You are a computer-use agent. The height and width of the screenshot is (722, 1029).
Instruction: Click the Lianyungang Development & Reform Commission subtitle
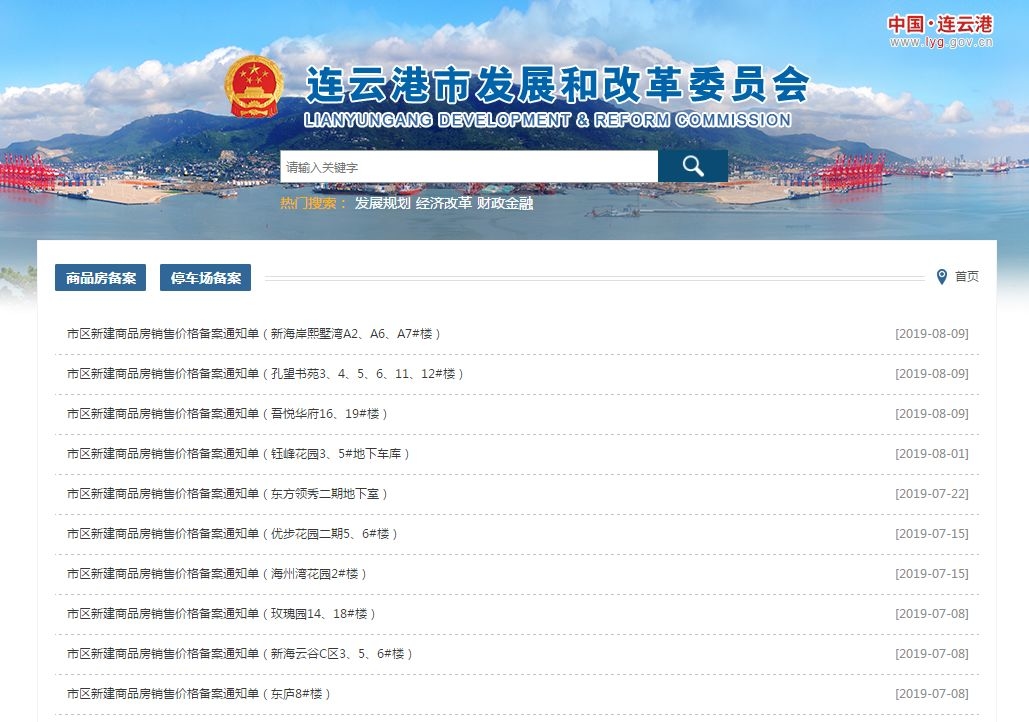click(x=547, y=120)
